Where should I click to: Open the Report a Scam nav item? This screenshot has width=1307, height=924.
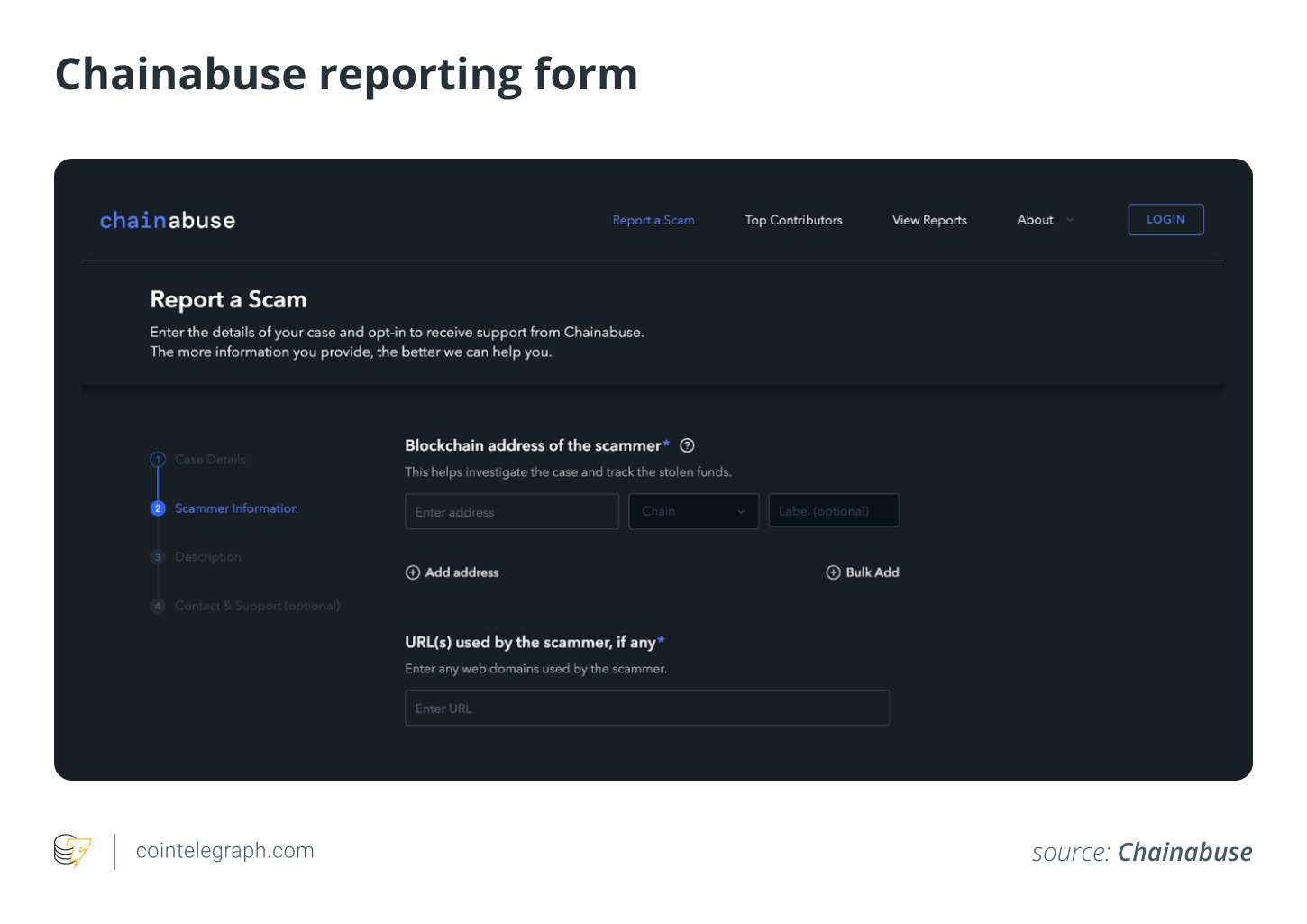[x=653, y=220]
